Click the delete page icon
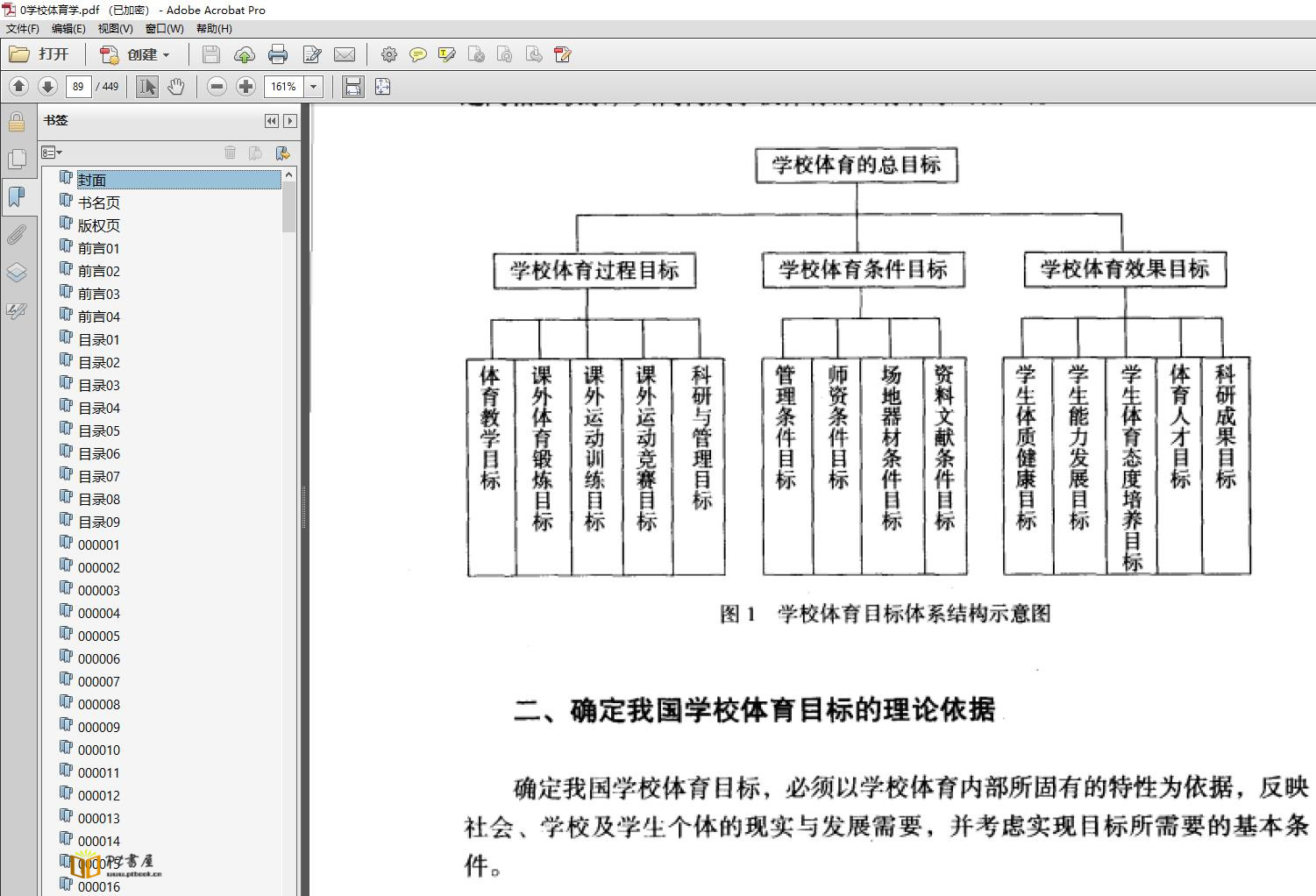 (x=476, y=54)
